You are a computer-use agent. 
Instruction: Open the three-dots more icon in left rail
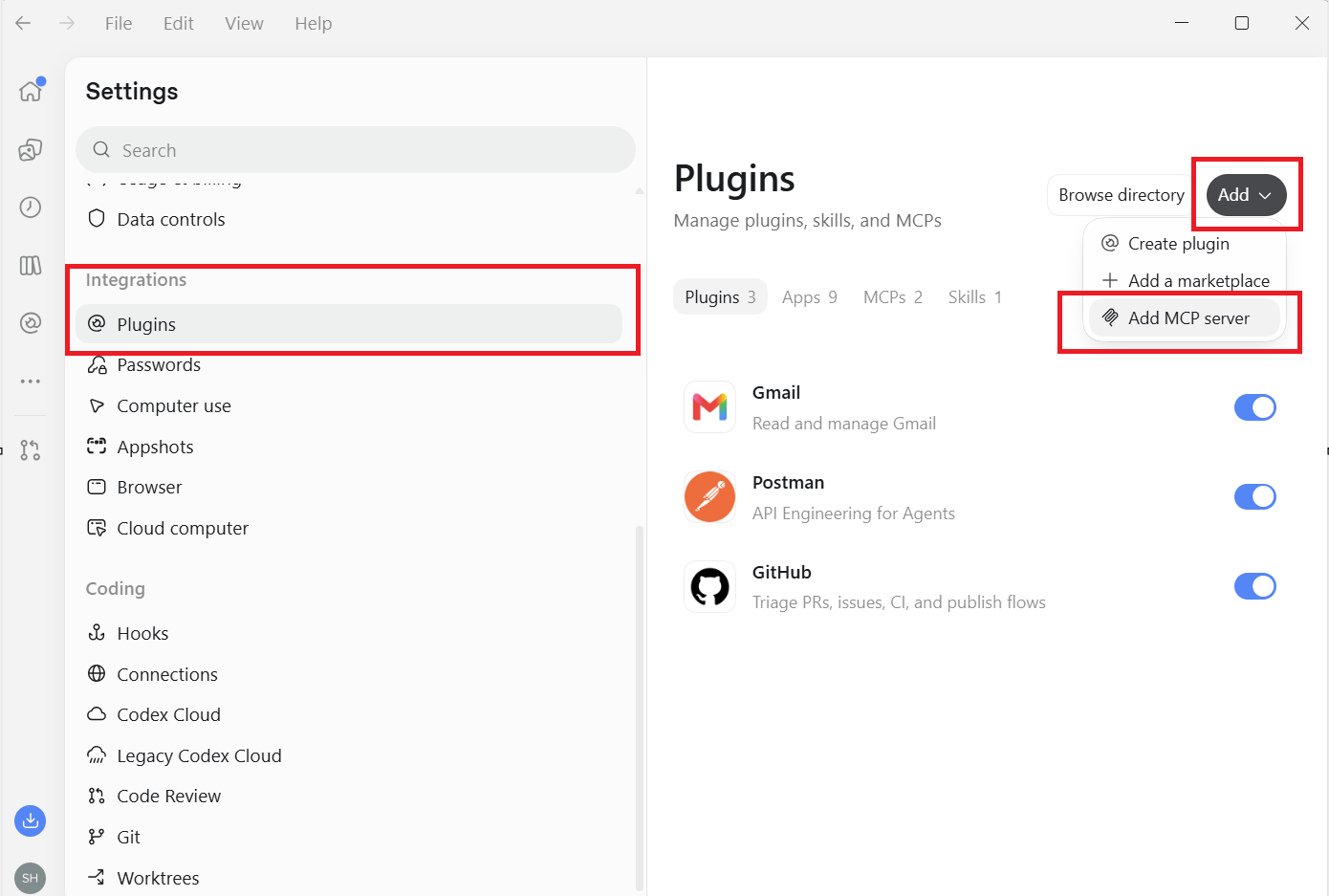(31, 382)
